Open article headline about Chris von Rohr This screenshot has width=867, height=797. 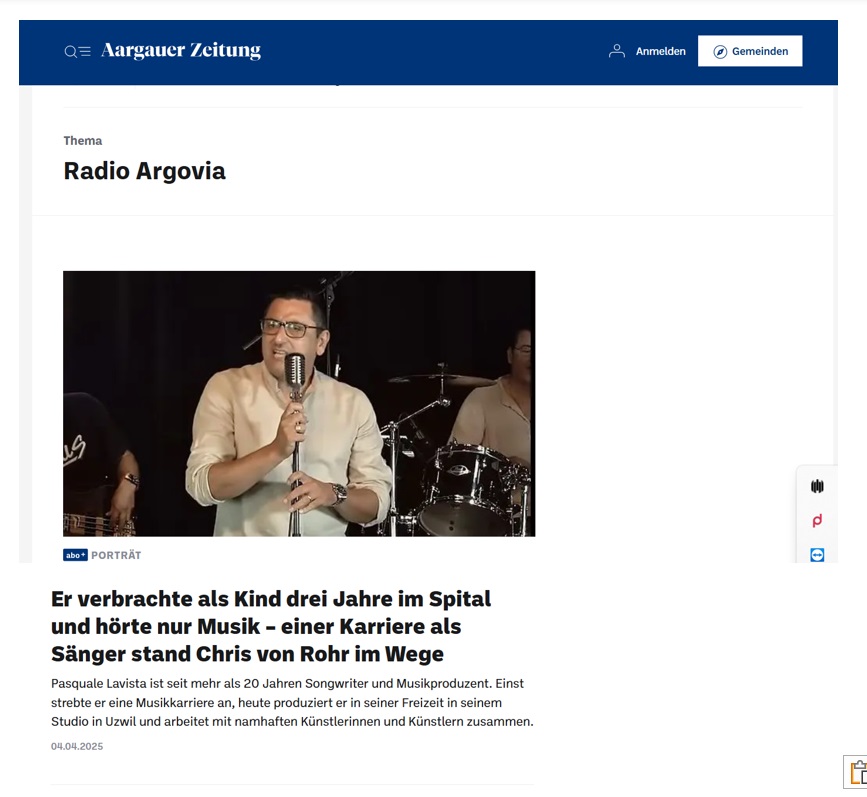271,626
